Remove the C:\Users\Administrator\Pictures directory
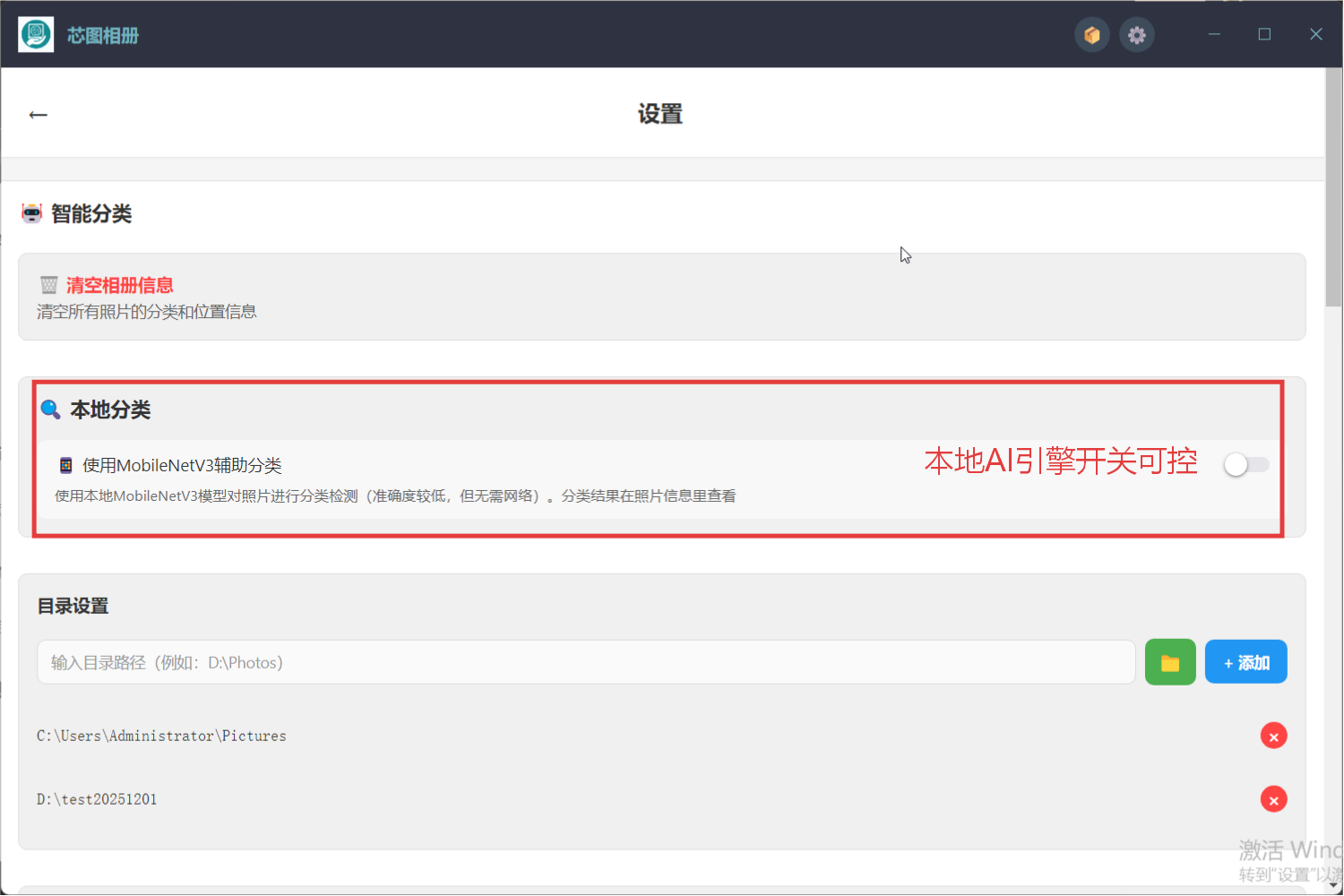 point(1273,736)
